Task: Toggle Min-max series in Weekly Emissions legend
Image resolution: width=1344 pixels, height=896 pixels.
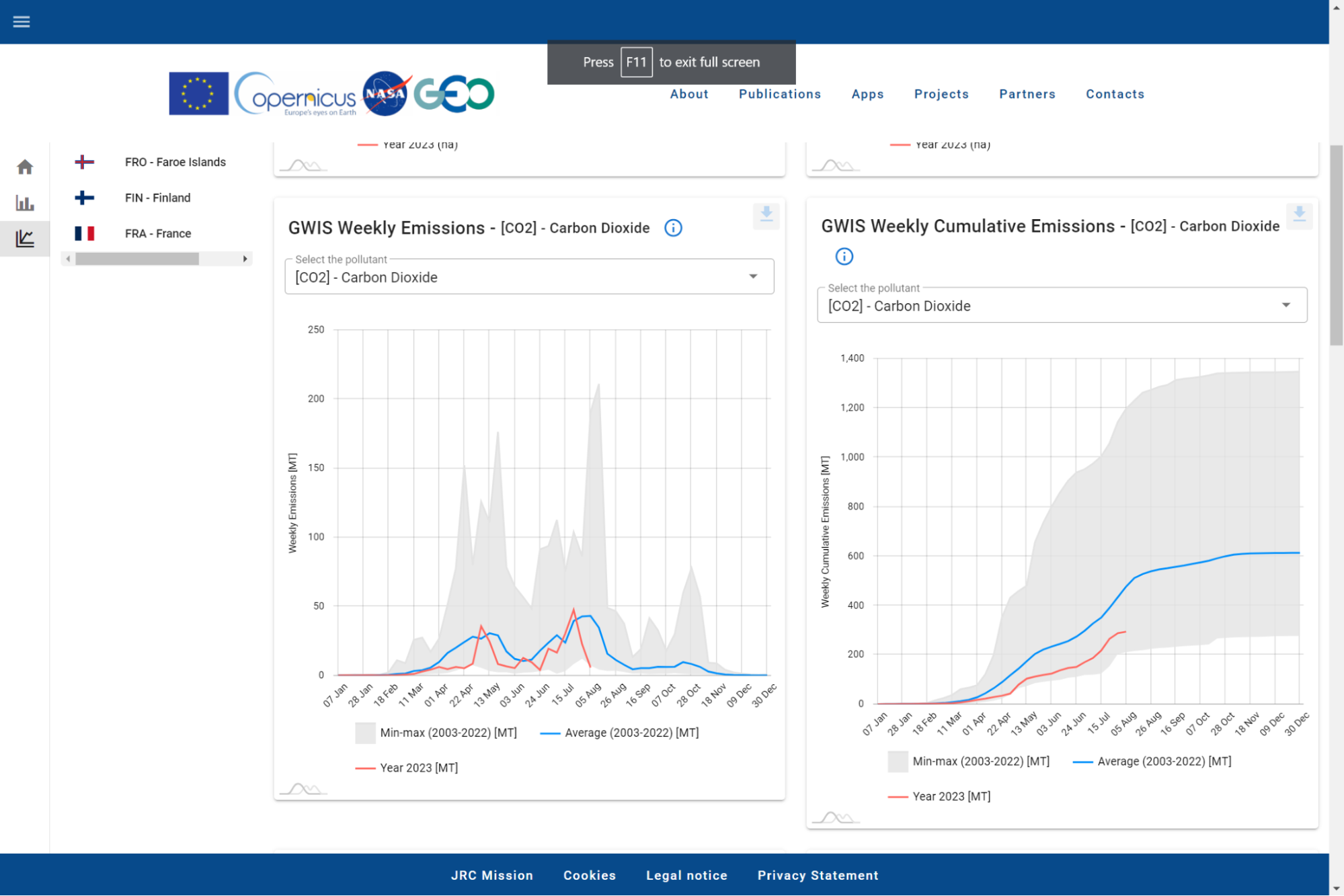Action: coord(436,733)
